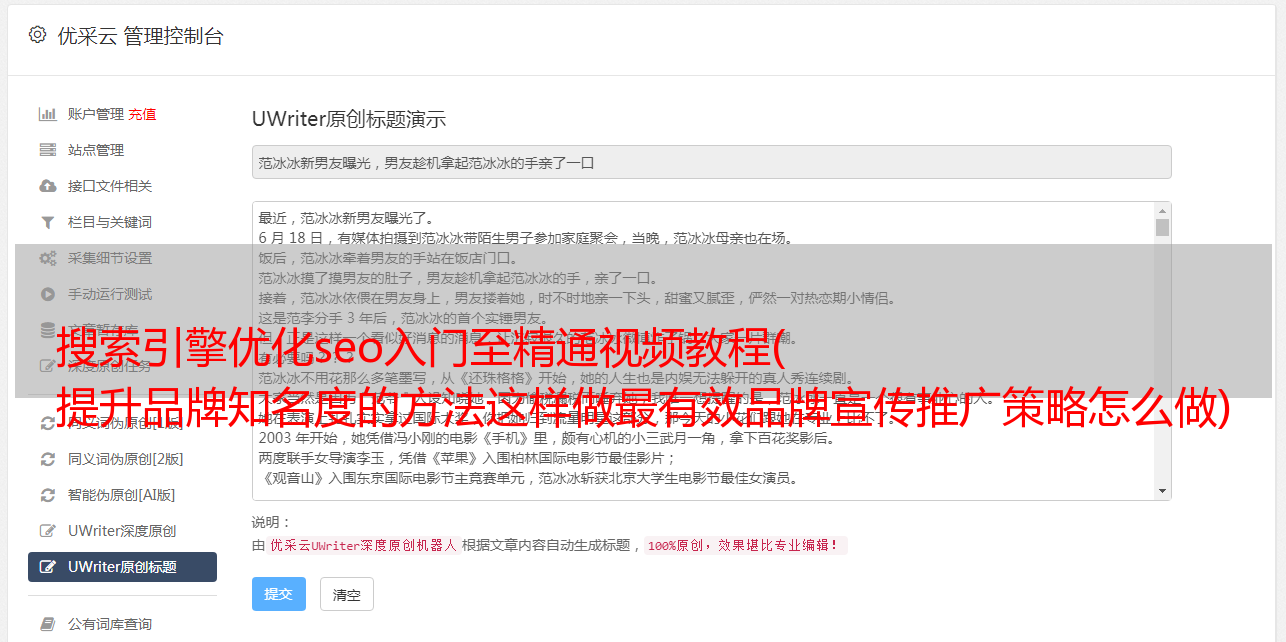This screenshot has height=642, width=1286.
Task: Click the gears icon for 采集细节设置
Action: click(47, 258)
